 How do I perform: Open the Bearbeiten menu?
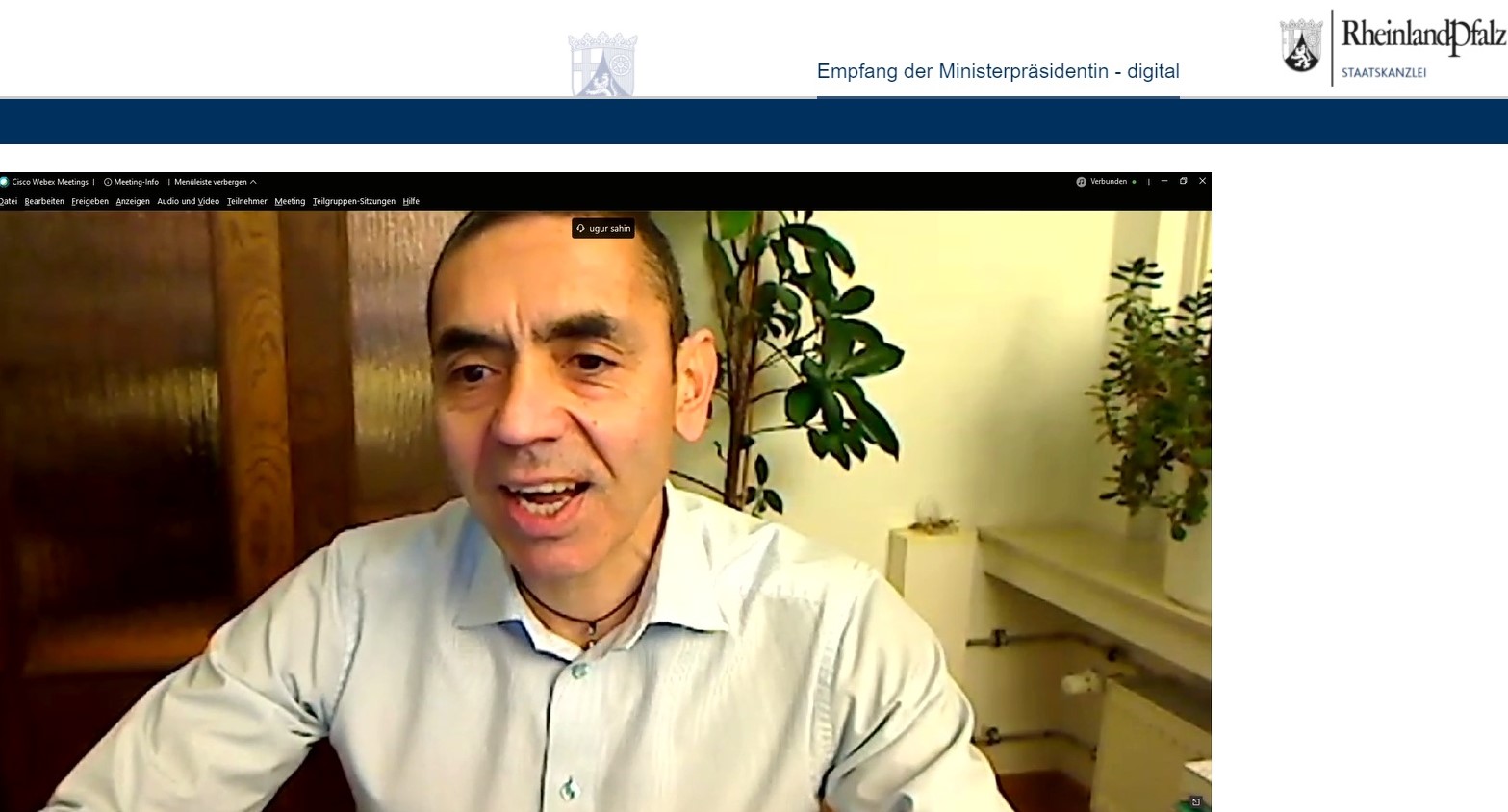44,202
